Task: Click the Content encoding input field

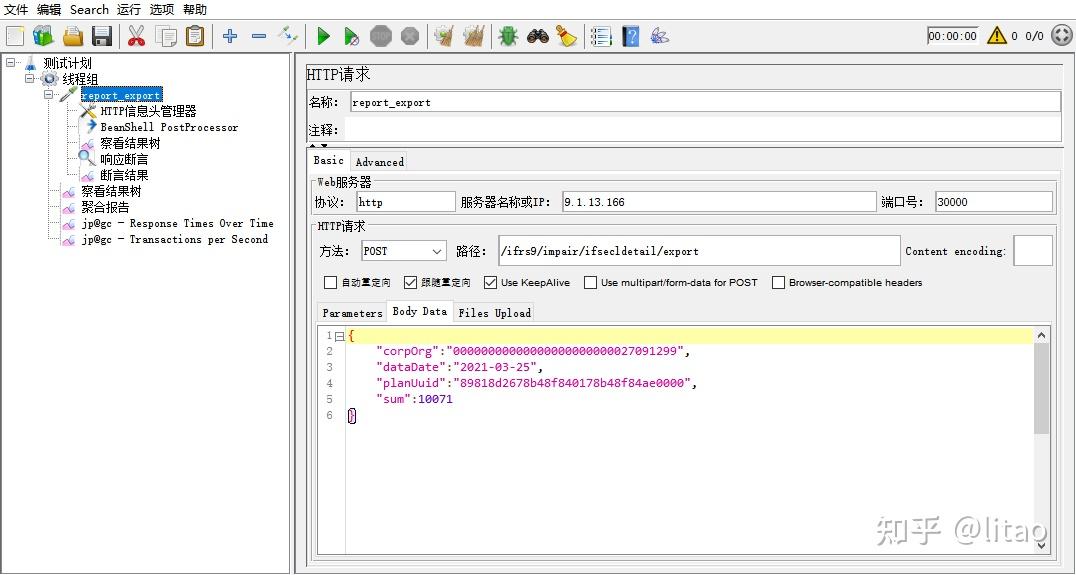Action: coord(1033,251)
